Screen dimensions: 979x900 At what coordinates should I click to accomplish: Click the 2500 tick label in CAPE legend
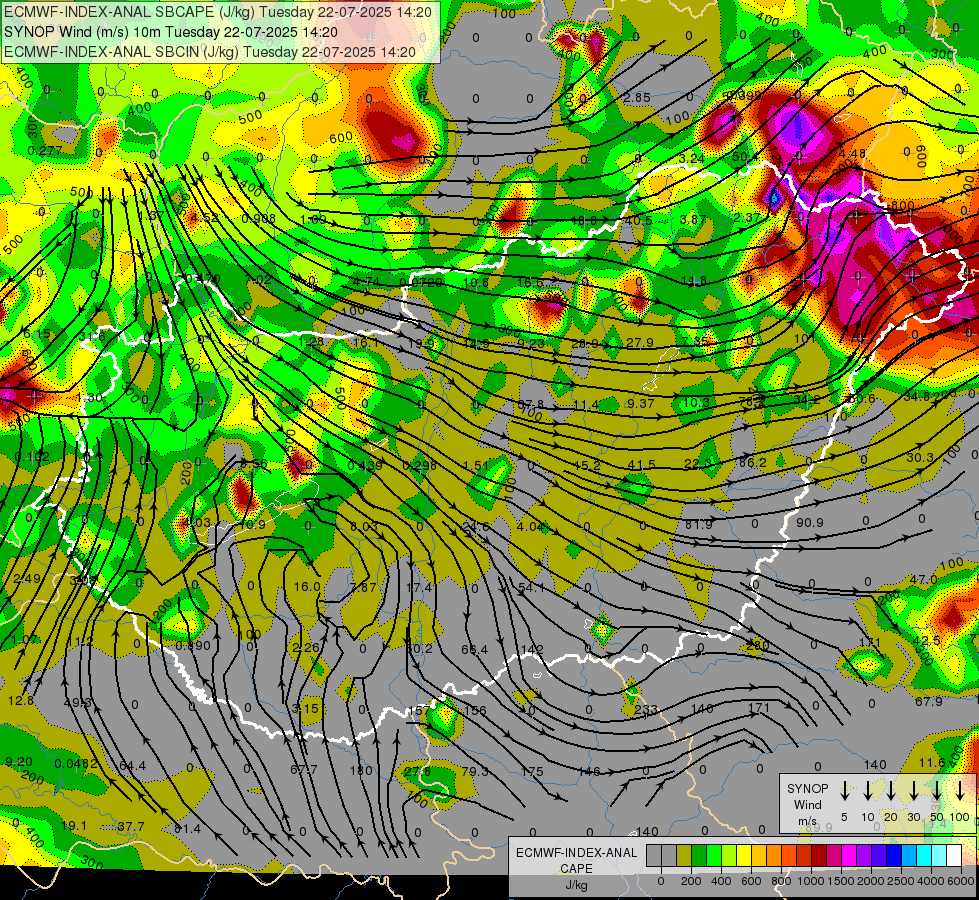[x=900, y=881]
